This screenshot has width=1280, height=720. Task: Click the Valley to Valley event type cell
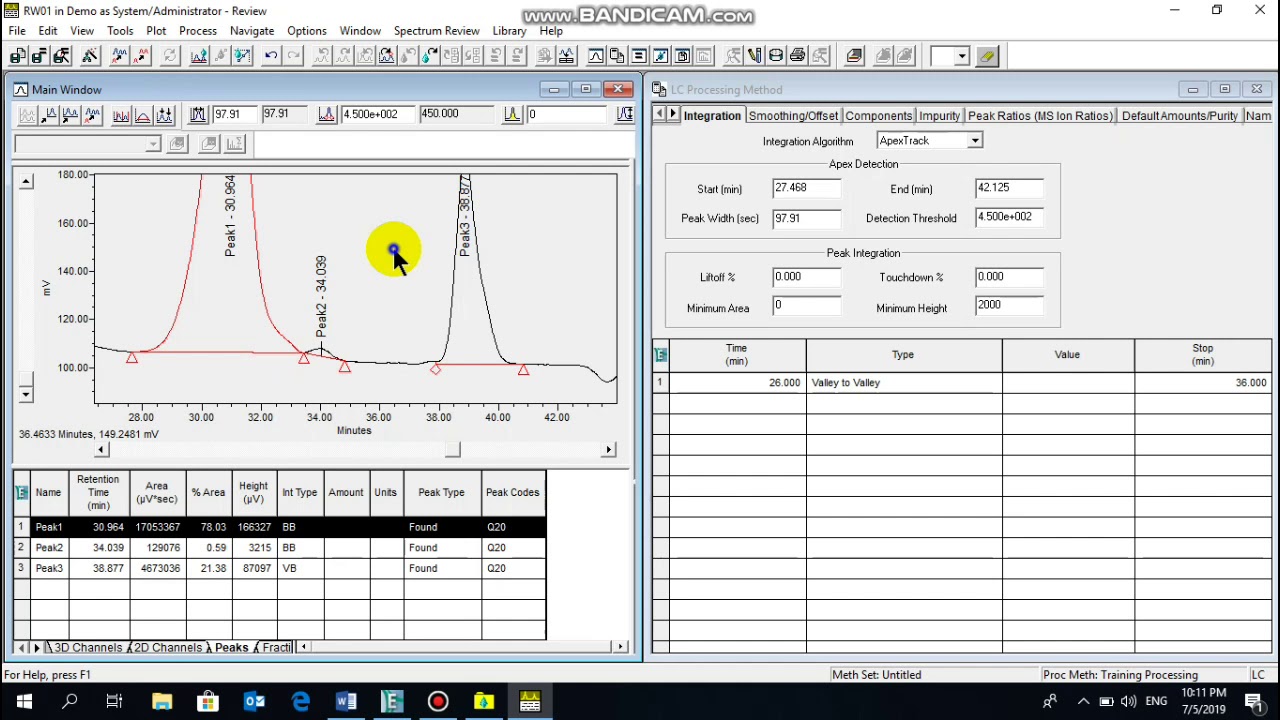[x=904, y=383]
